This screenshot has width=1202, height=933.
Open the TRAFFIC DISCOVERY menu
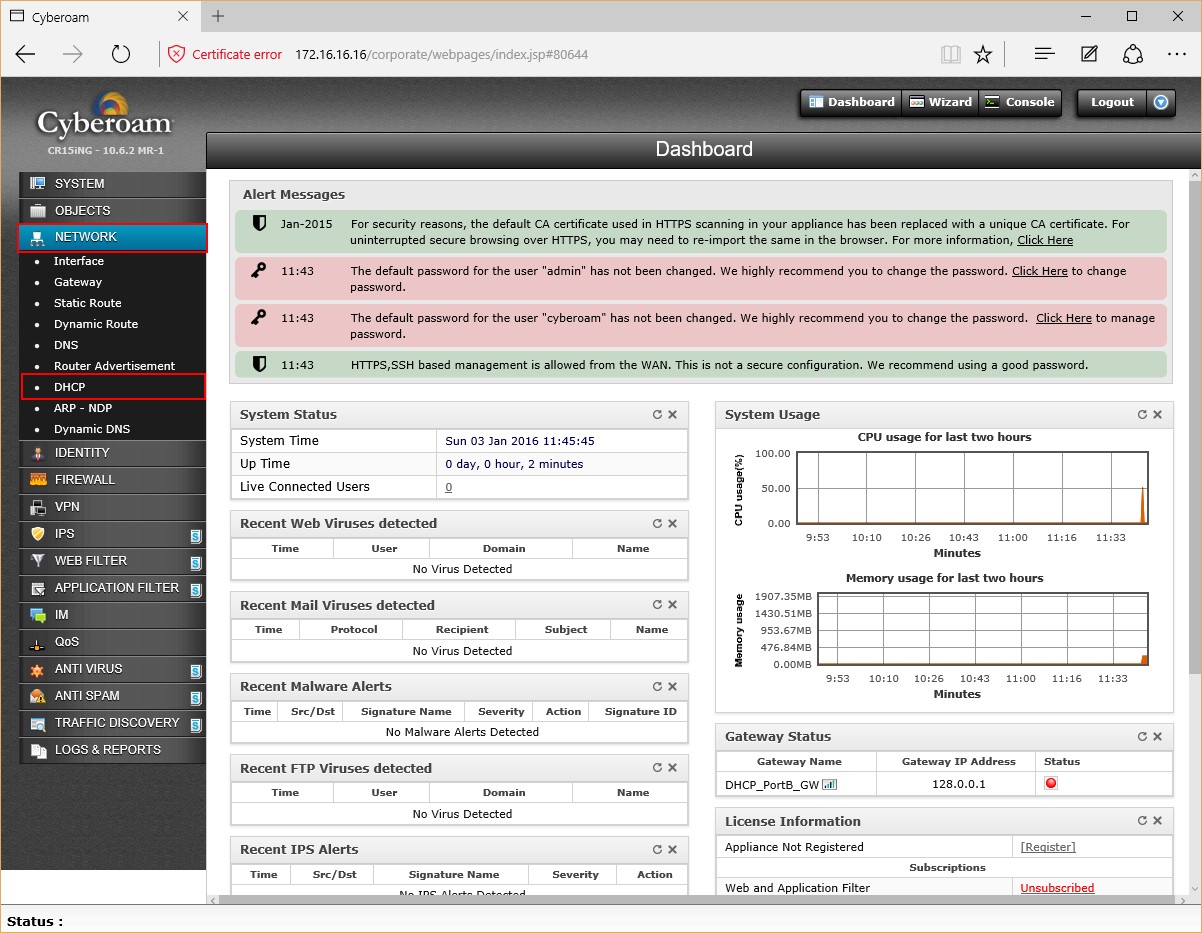[x=112, y=723]
